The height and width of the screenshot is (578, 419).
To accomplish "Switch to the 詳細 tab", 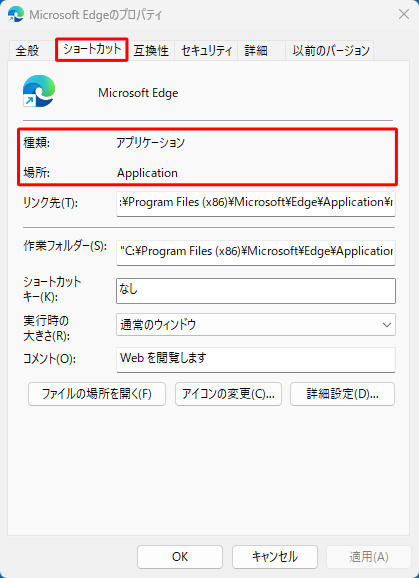I will point(256,51).
